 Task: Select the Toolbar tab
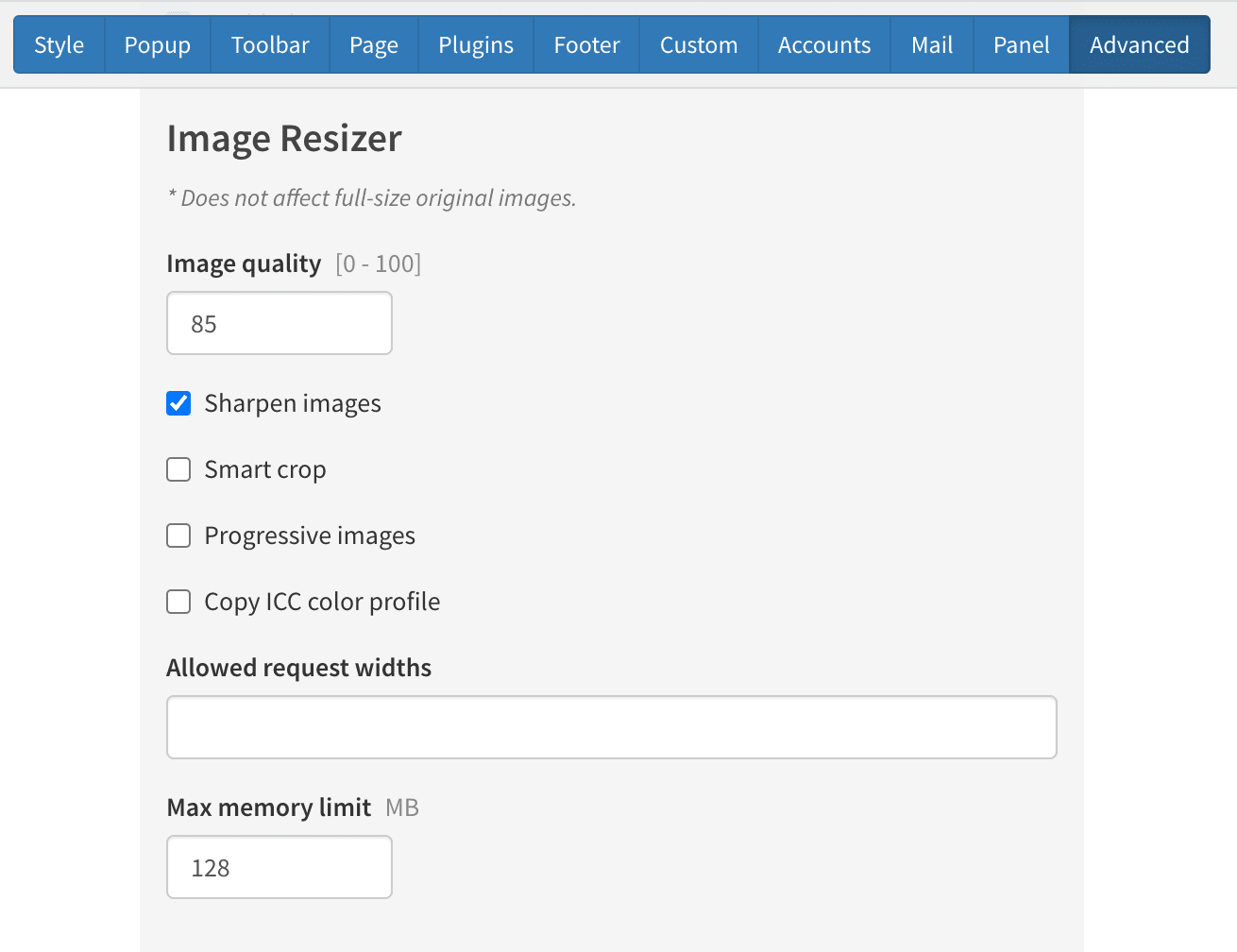point(270,44)
